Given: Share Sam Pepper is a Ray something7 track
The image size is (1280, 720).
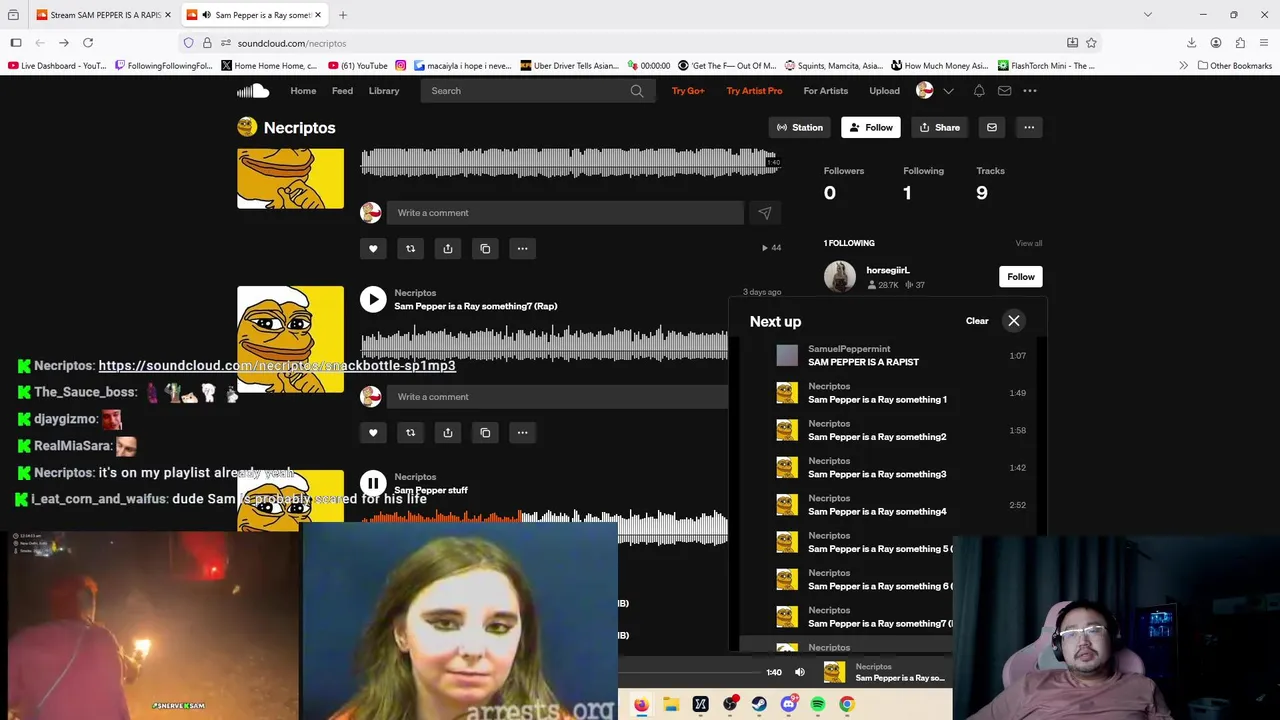Looking at the screenshot, I should click(x=448, y=432).
